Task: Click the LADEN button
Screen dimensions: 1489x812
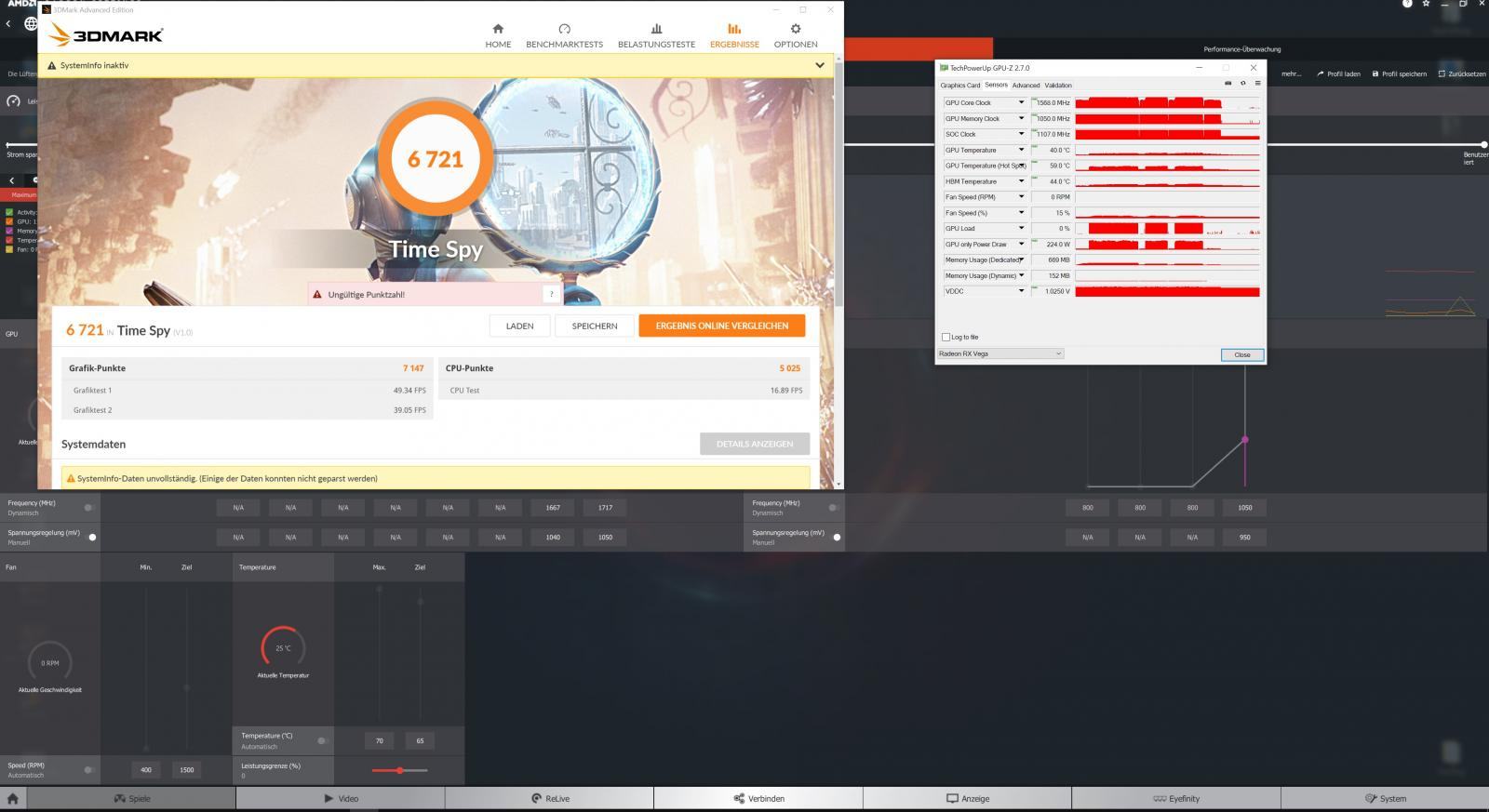Action: click(x=519, y=326)
